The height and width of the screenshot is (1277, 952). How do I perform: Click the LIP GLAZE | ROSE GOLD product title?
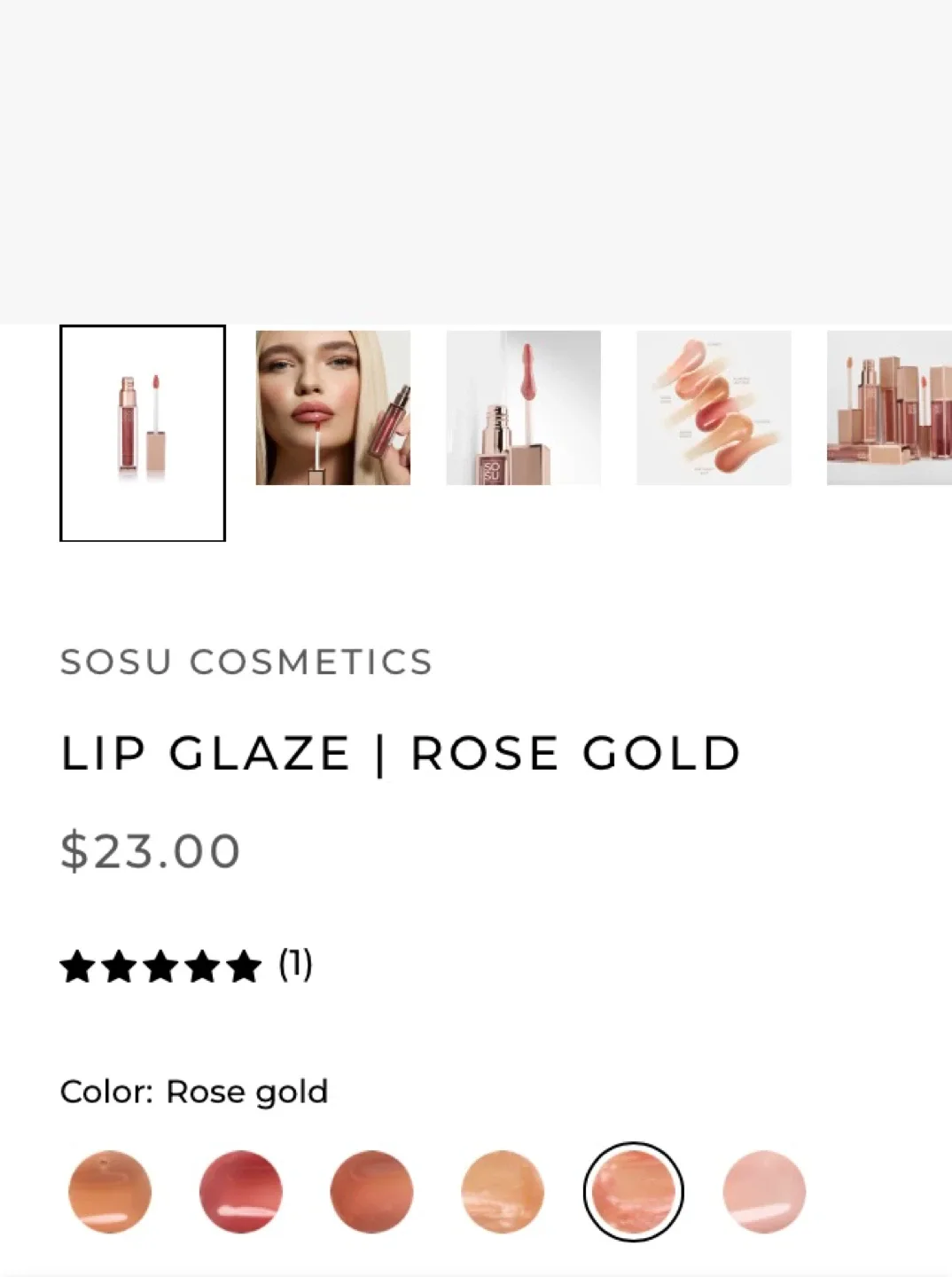click(x=399, y=753)
